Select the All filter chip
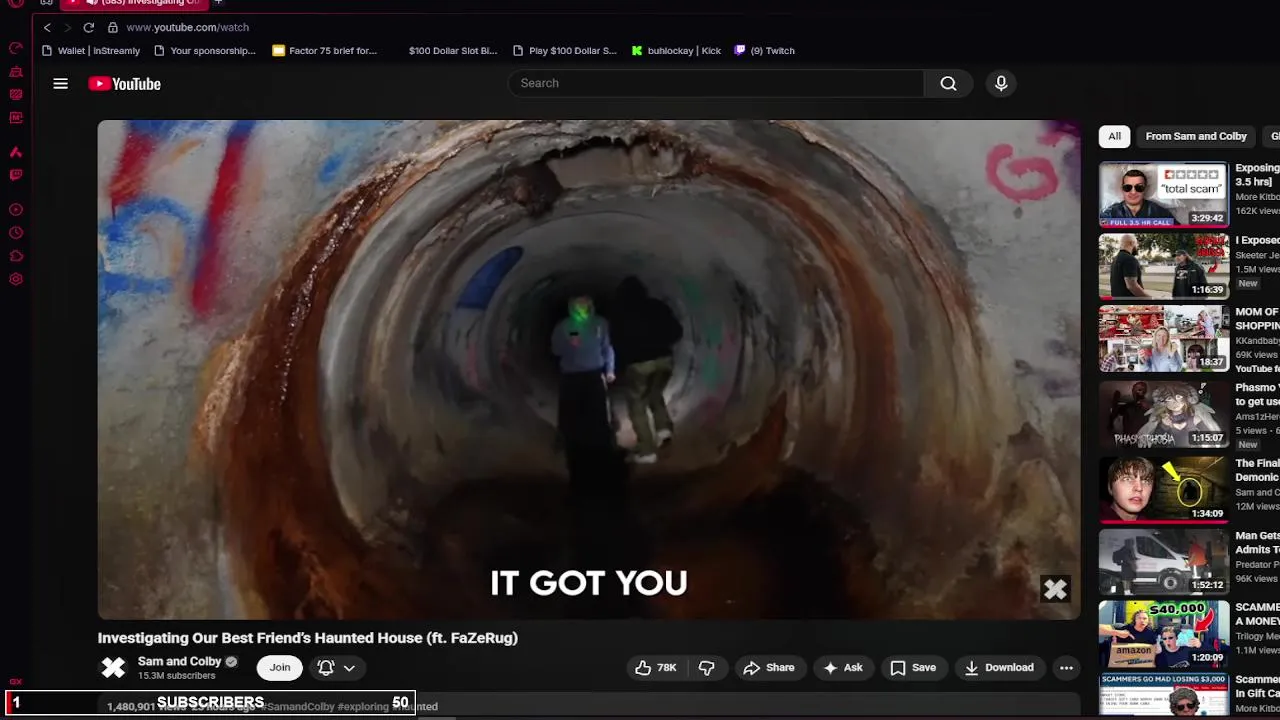 1114,136
